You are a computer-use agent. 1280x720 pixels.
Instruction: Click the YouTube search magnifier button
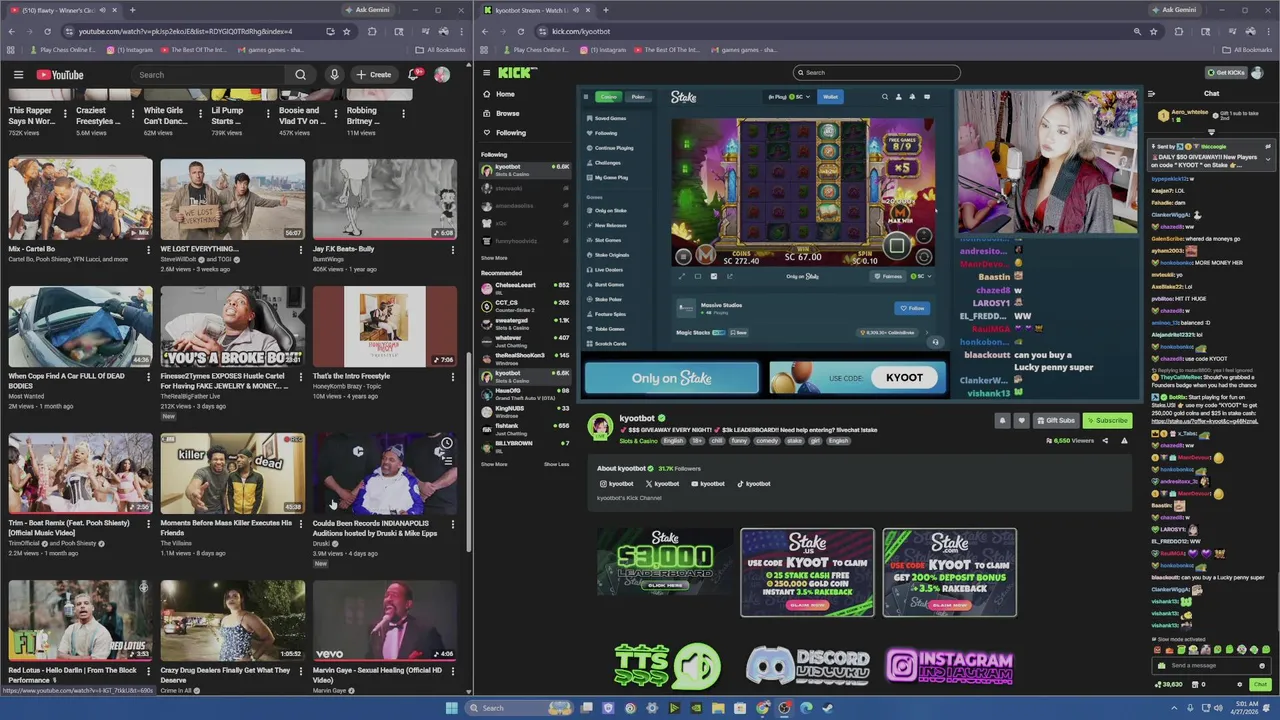(x=300, y=75)
